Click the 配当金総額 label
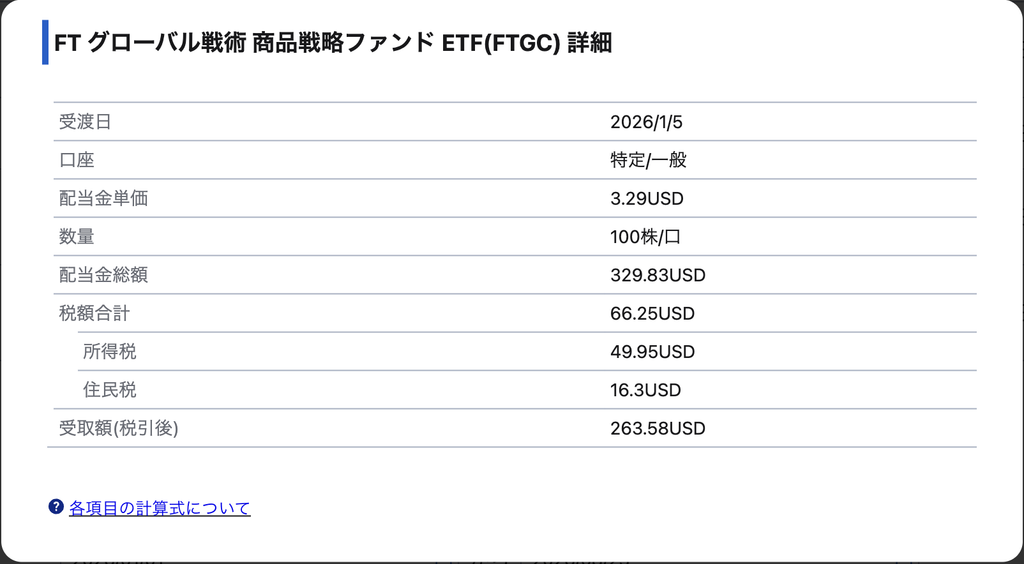The height and width of the screenshot is (564, 1024). pyautogui.click(x=103, y=275)
